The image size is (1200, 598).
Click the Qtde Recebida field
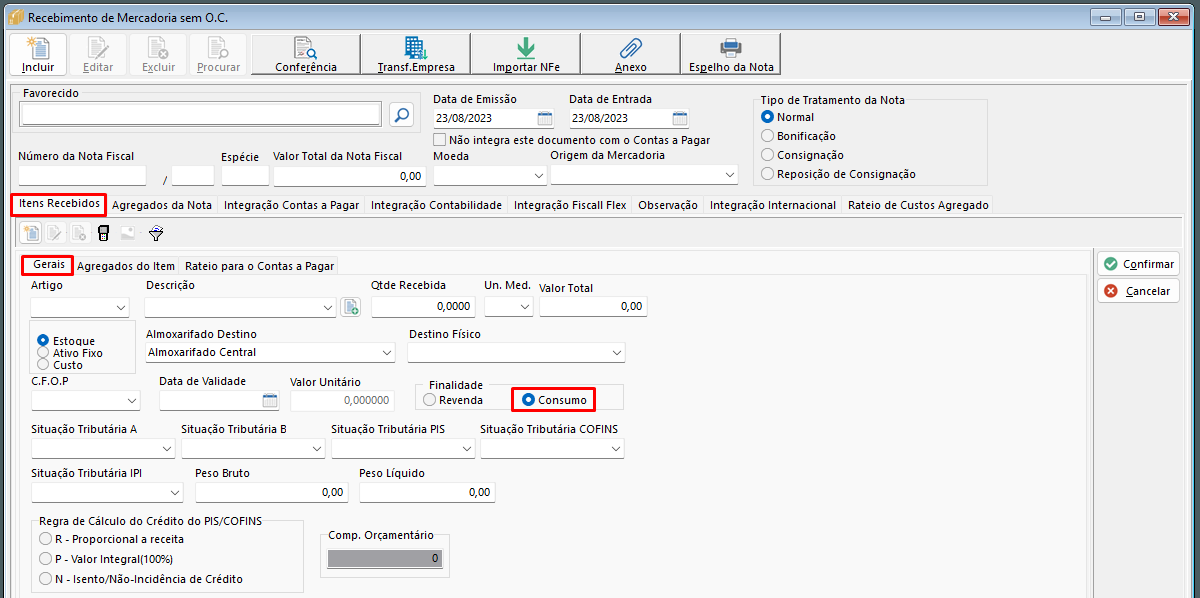pos(422,307)
